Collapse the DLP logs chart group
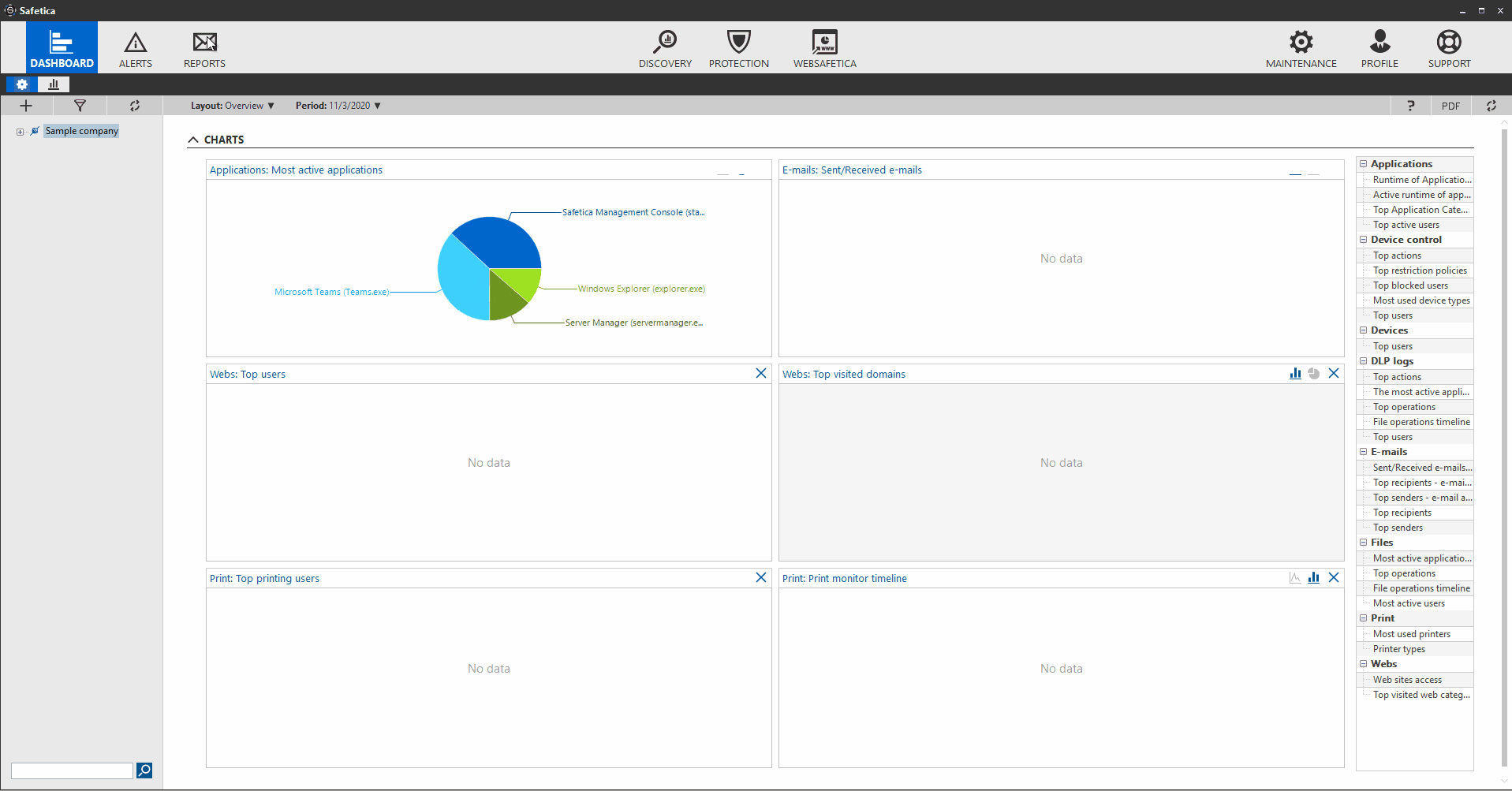This screenshot has width=1512, height=791. (1363, 361)
